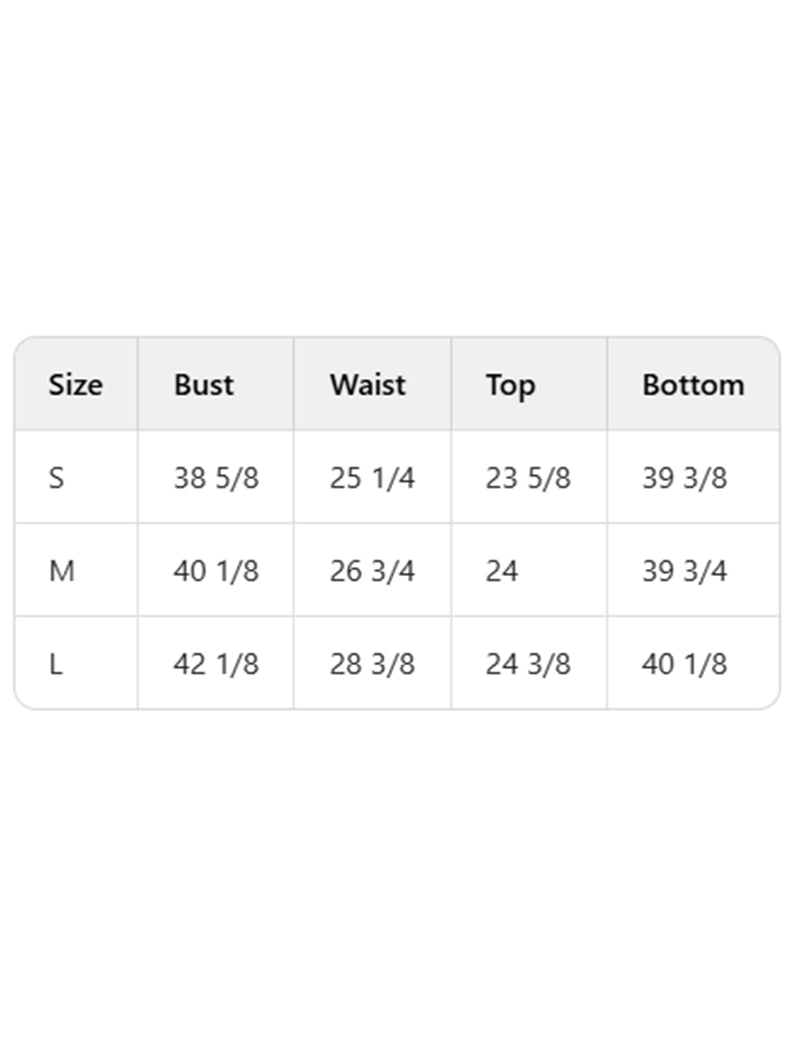Click the 24 3/8 top value
800x1050 pixels.
[528, 664]
